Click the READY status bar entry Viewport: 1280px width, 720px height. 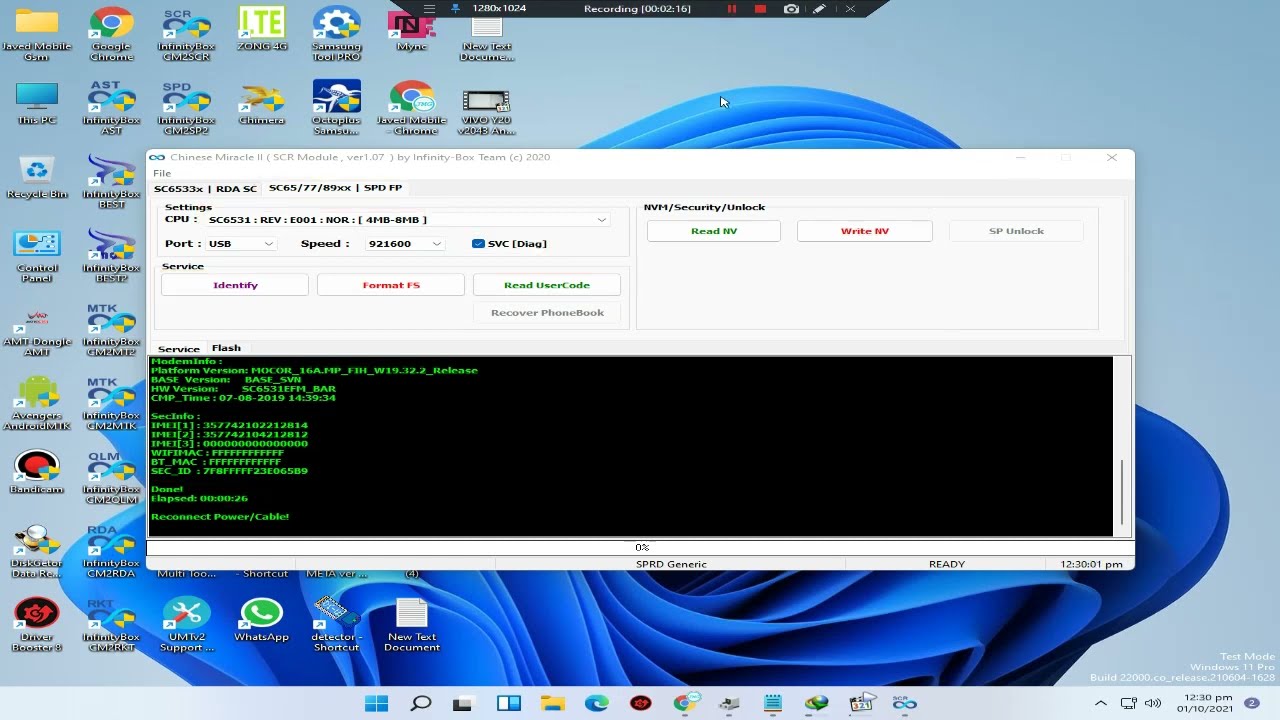[x=946, y=564]
